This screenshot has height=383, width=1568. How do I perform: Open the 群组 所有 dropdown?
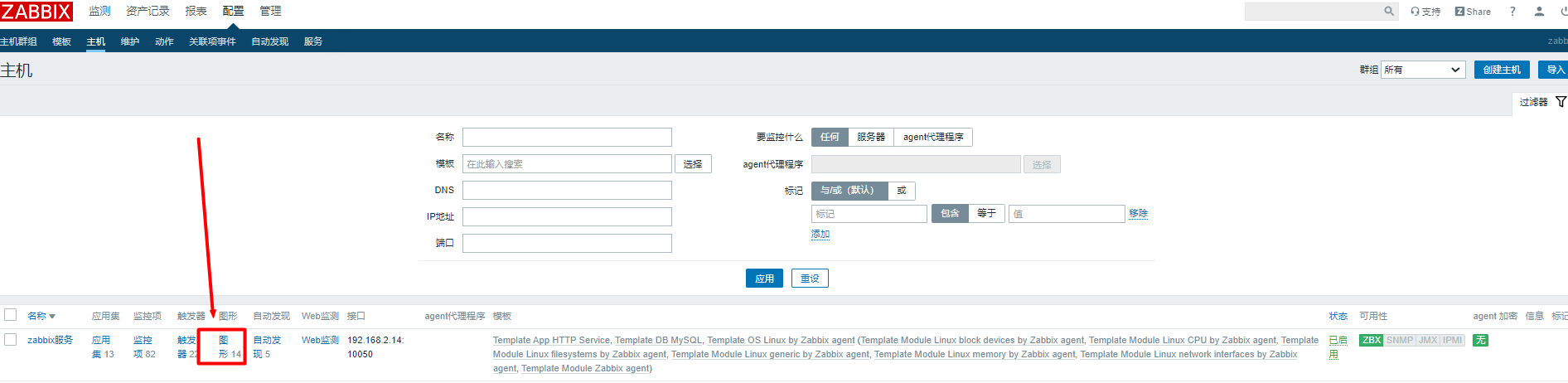[1423, 70]
